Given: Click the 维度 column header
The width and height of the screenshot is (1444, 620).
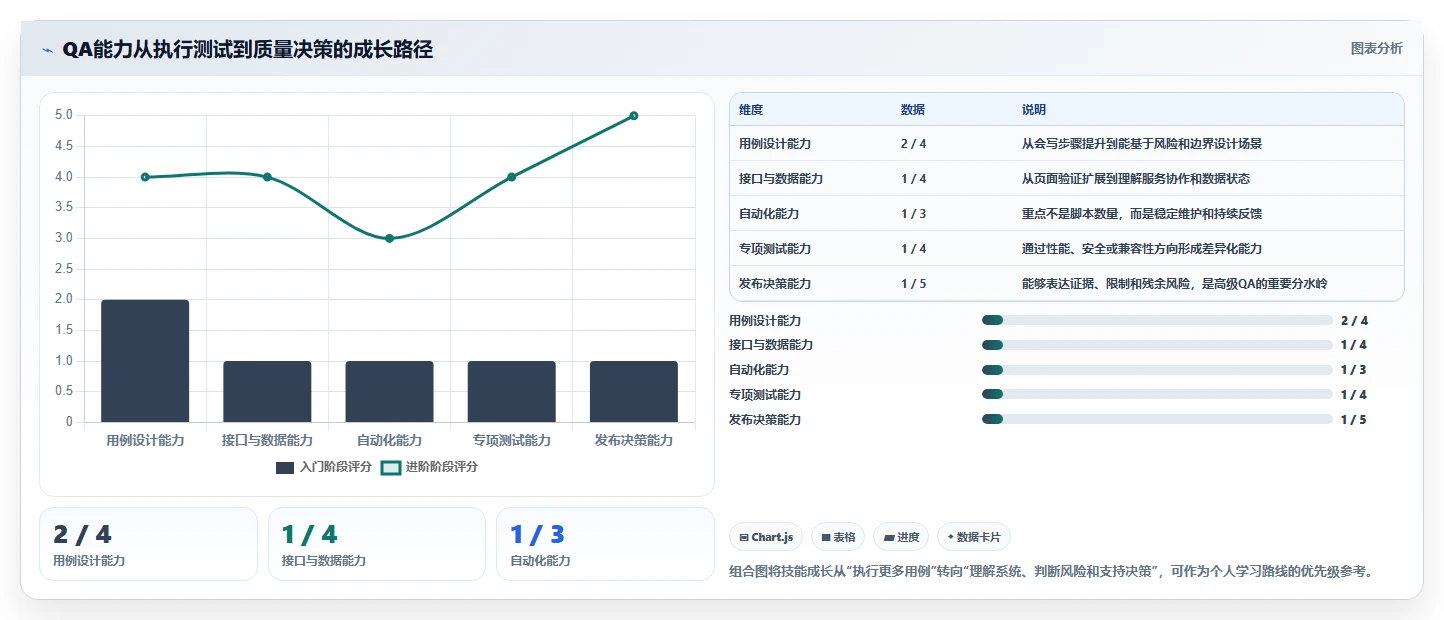Looking at the screenshot, I should [x=751, y=110].
